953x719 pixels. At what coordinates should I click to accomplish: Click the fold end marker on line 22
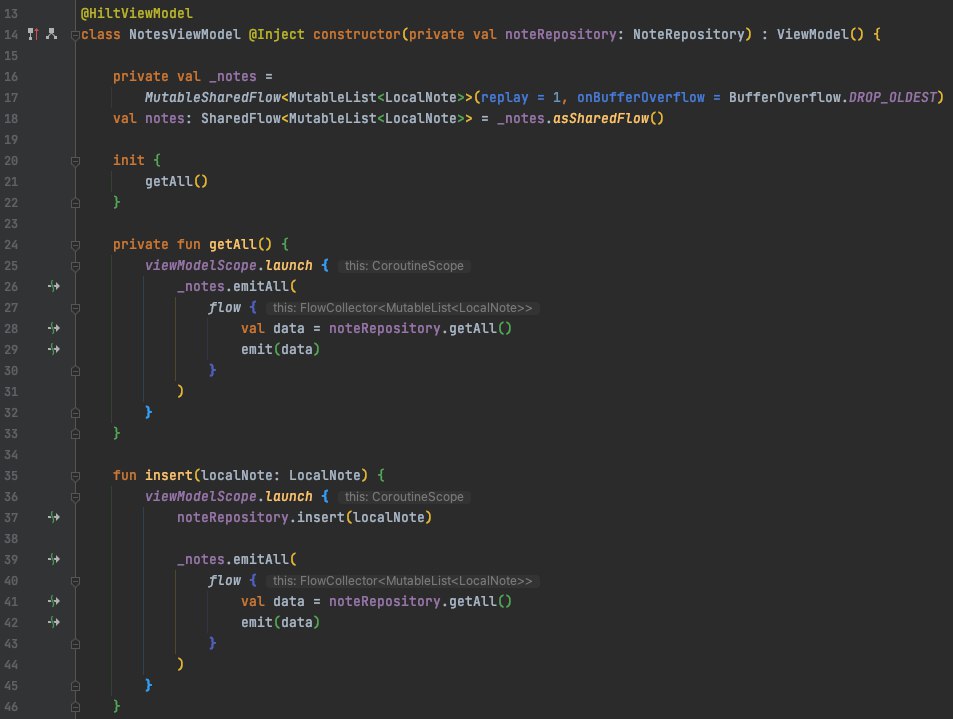pos(75,203)
